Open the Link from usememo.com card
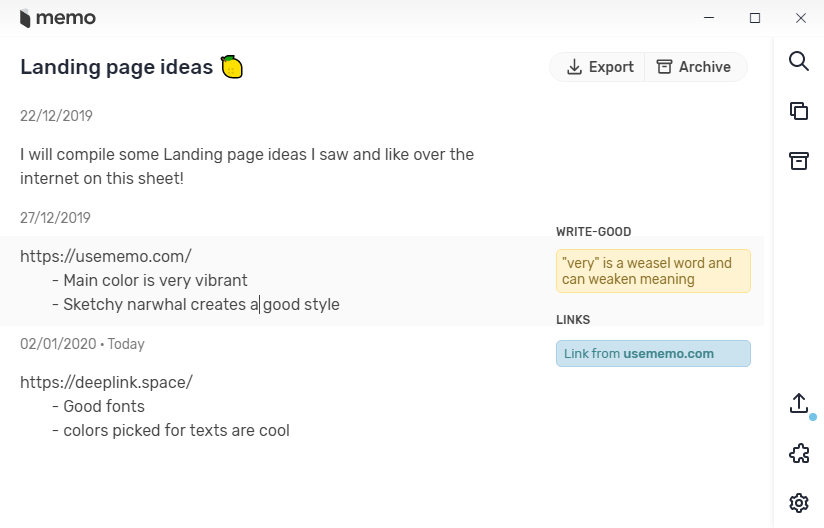Screen dimensions: 824x528 653,353
